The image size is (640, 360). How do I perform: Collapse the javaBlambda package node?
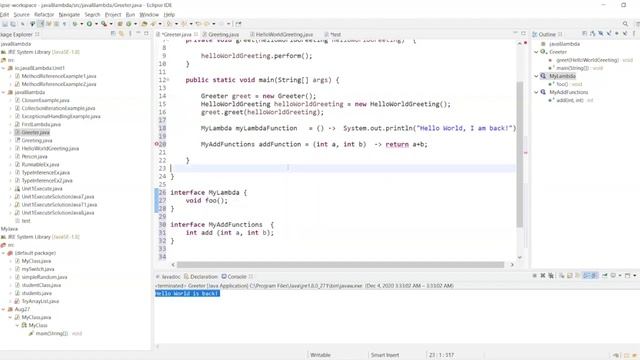[3, 92]
